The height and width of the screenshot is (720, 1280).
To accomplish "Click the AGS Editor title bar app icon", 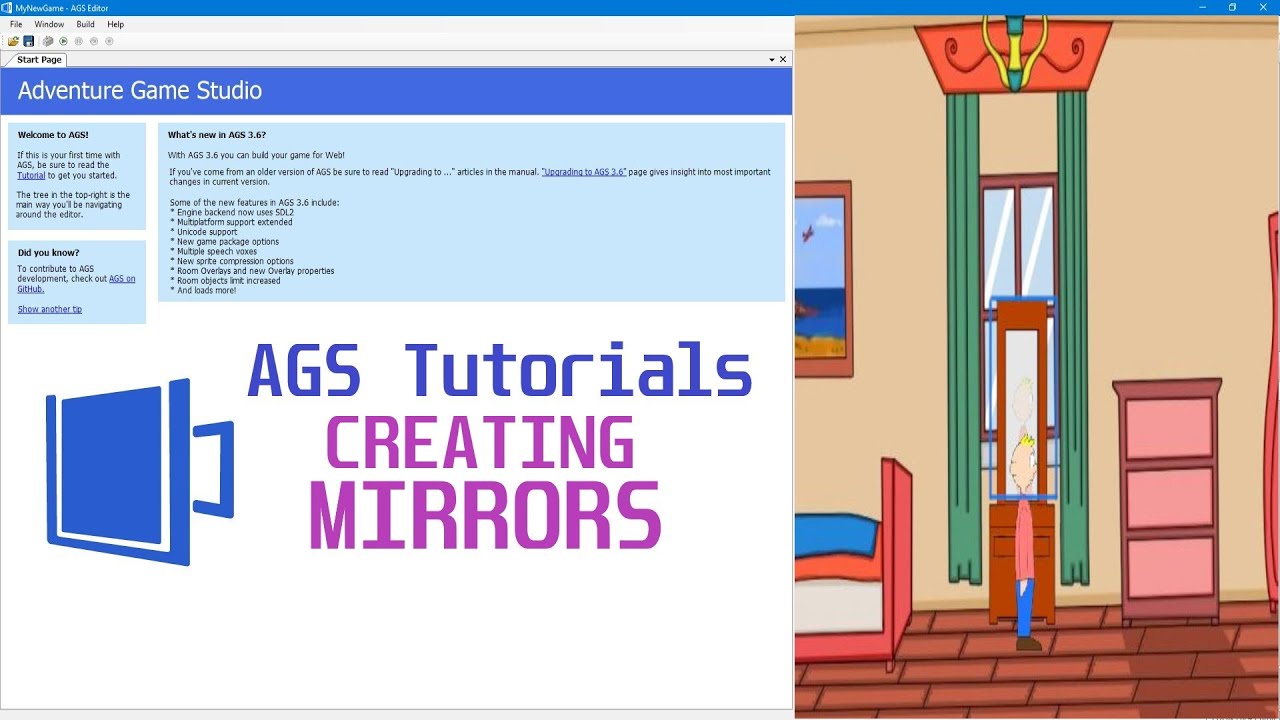I will tap(8, 7).
